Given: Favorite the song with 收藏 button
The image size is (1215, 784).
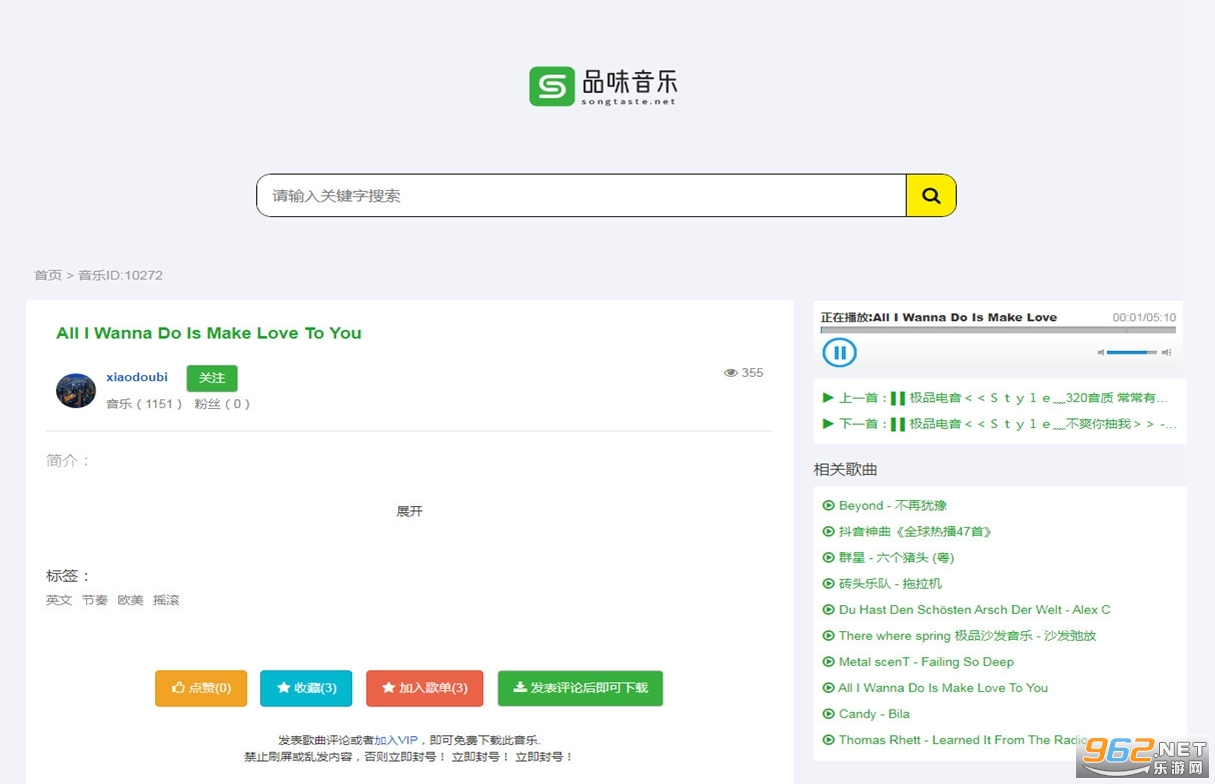Looking at the screenshot, I should tap(306, 688).
